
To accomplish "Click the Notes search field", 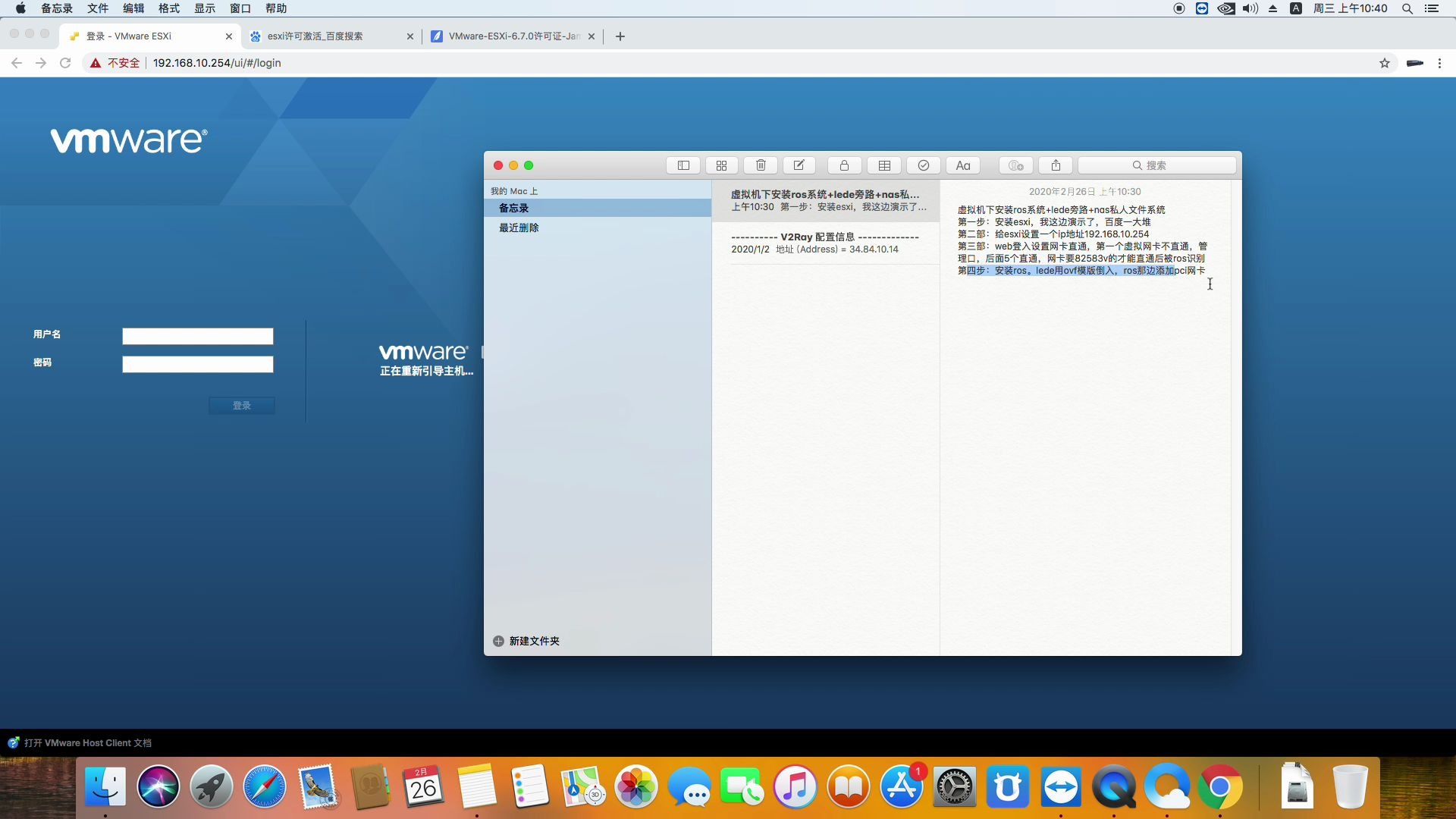I will click(x=1157, y=165).
